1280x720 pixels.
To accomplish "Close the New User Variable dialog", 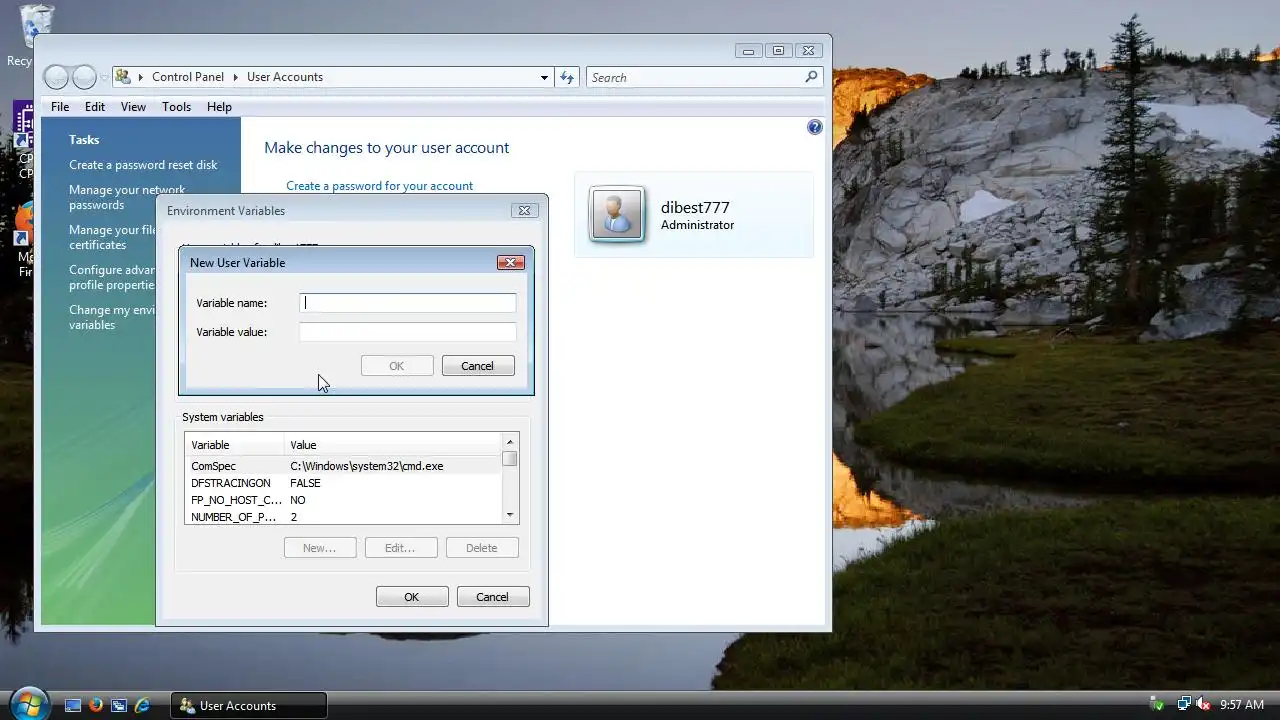I will tap(511, 262).
